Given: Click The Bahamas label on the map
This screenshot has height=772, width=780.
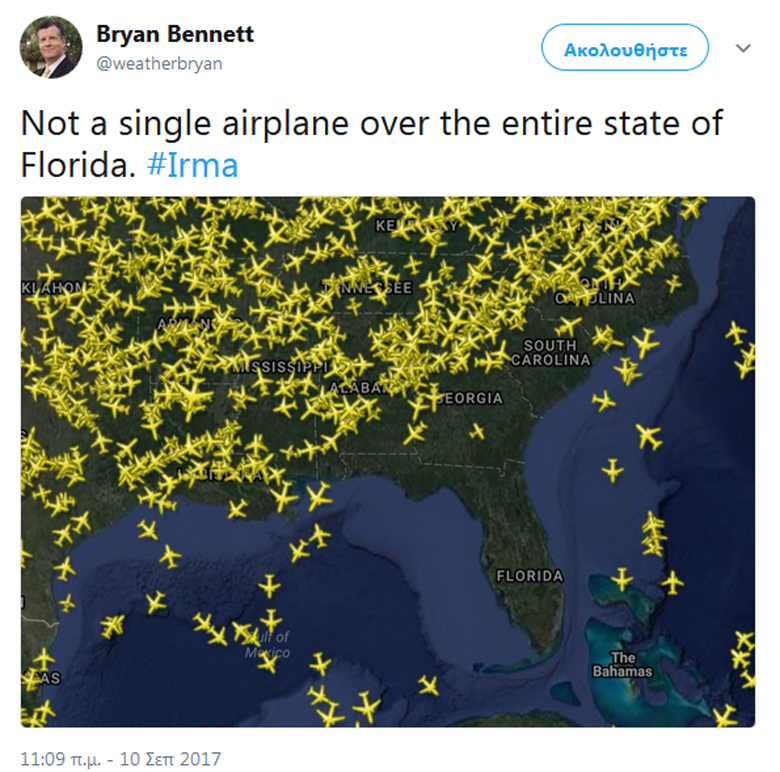Looking at the screenshot, I should tap(622, 665).
